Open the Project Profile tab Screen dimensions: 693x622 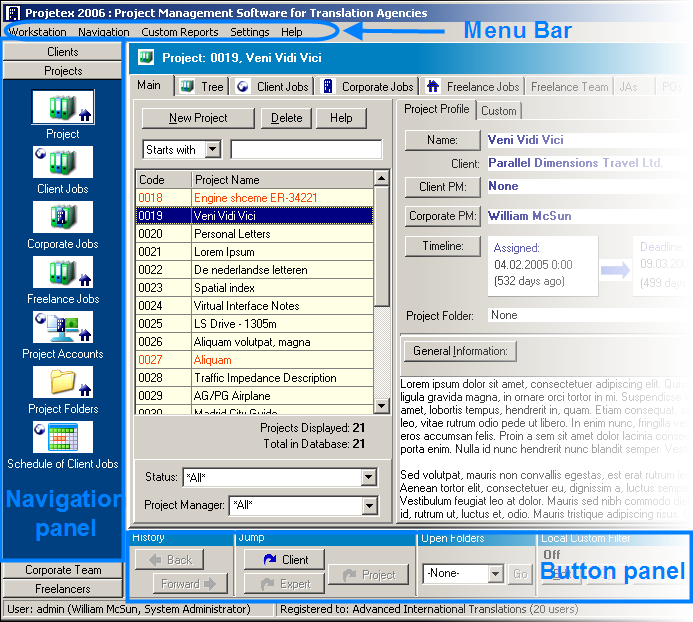click(437, 109)
